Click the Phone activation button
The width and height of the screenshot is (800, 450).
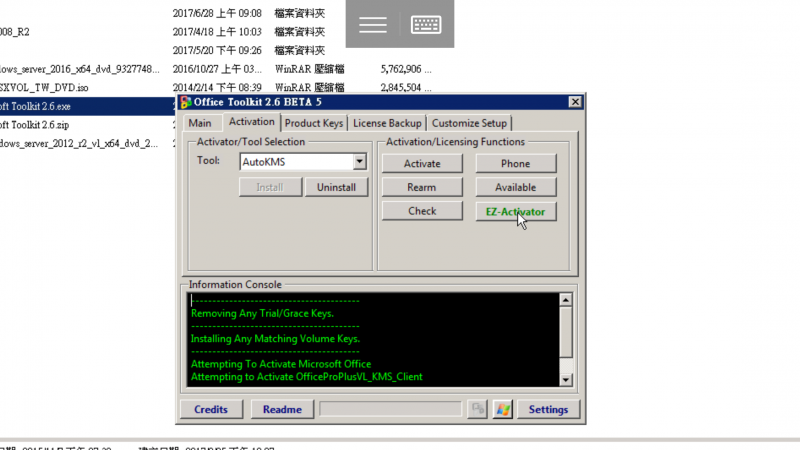[x=515, y=163]
